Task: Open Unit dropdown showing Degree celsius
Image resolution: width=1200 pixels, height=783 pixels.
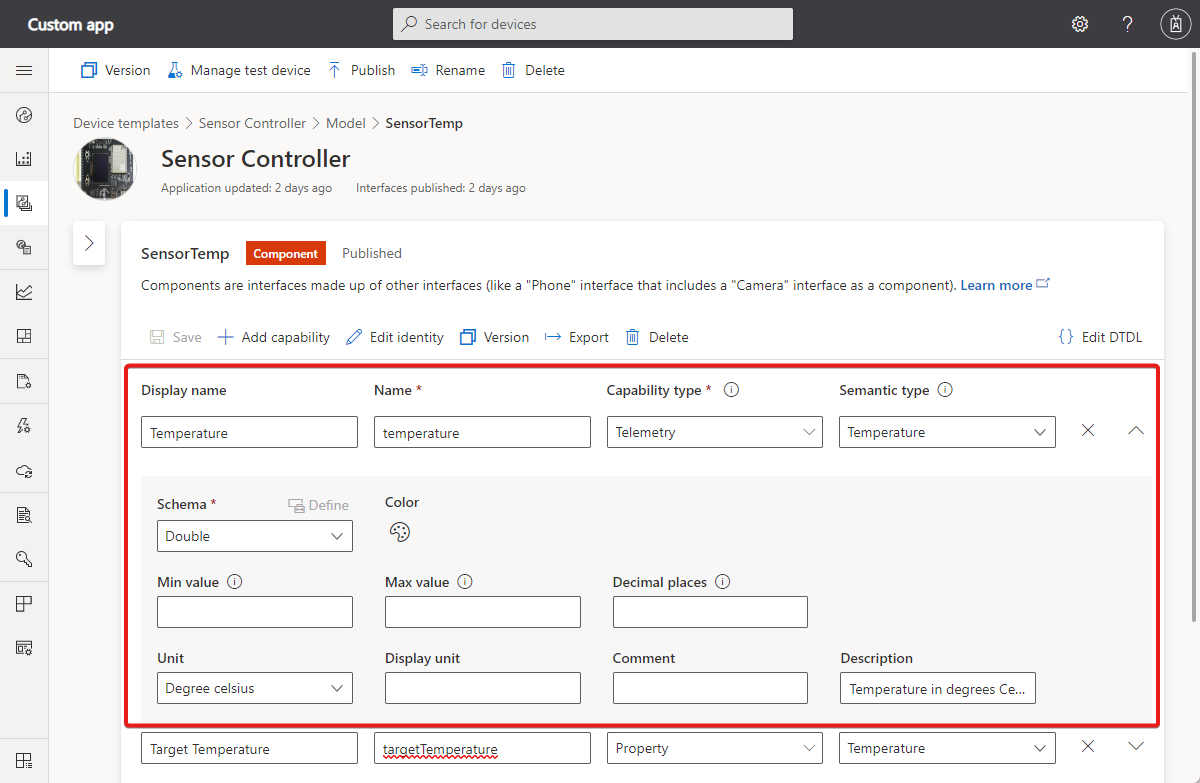Action: [255, 688]
